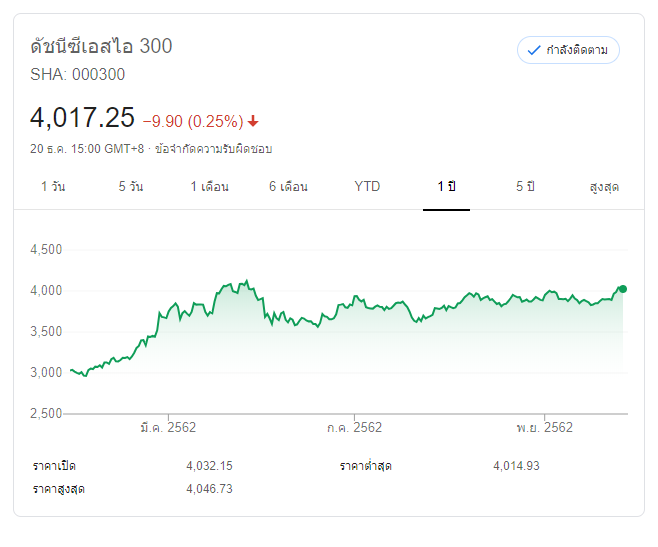The height and width of the screenshot is (547, 658).
Task: Switch to the 1 วัน range tab
Action: [53, 187]
